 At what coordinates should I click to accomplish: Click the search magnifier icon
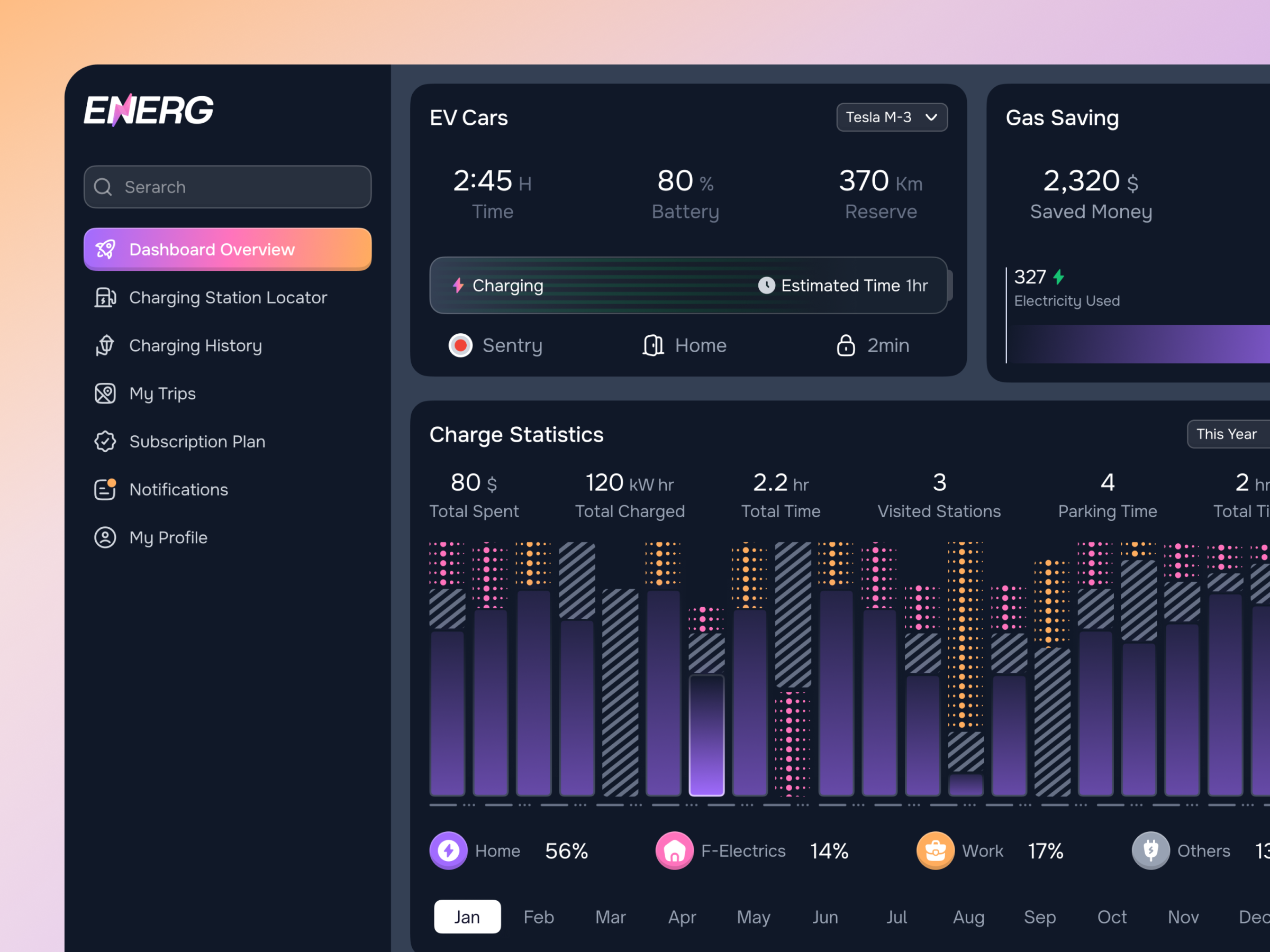[103, 187]
